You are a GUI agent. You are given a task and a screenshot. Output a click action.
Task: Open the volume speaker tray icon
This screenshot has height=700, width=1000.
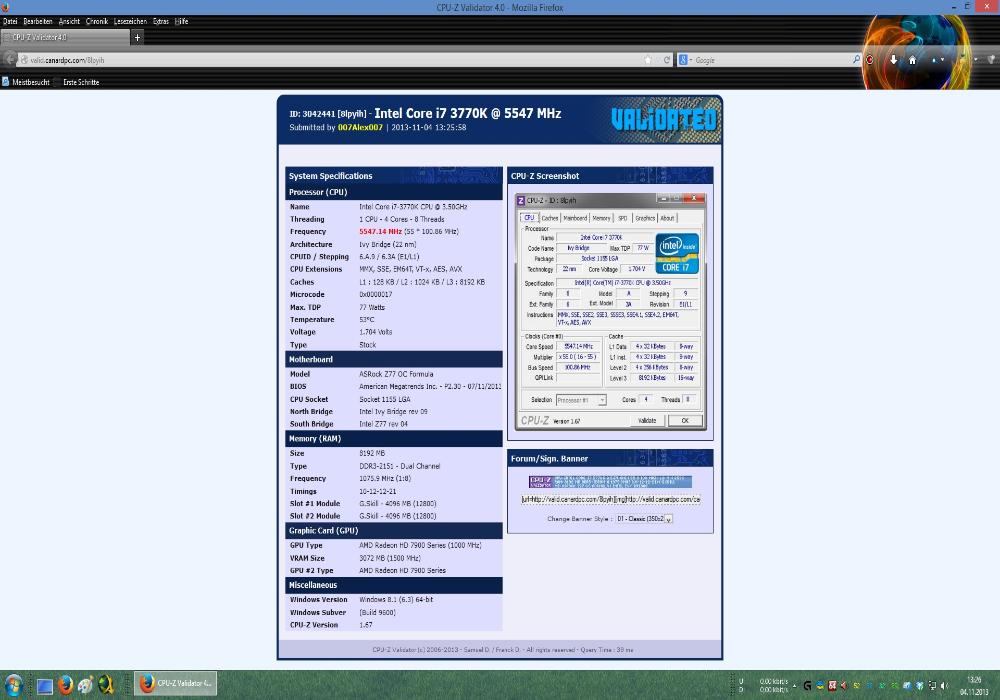click(x=945, y=686)
